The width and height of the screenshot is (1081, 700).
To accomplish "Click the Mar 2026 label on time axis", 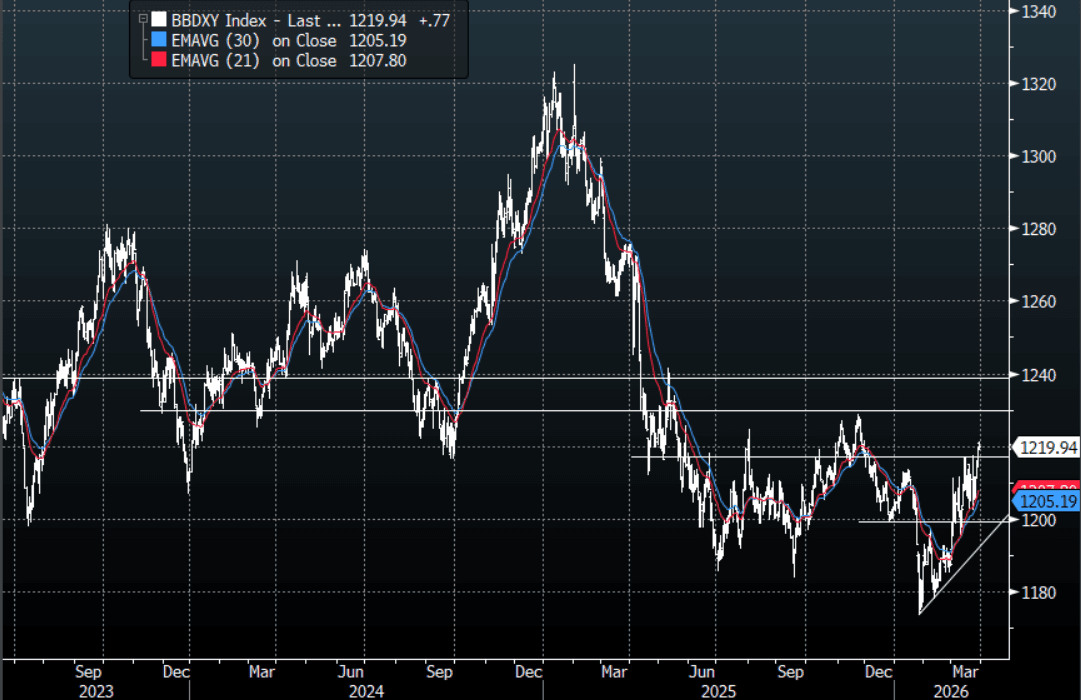I will pyautogui.click(x=967, y=671).
